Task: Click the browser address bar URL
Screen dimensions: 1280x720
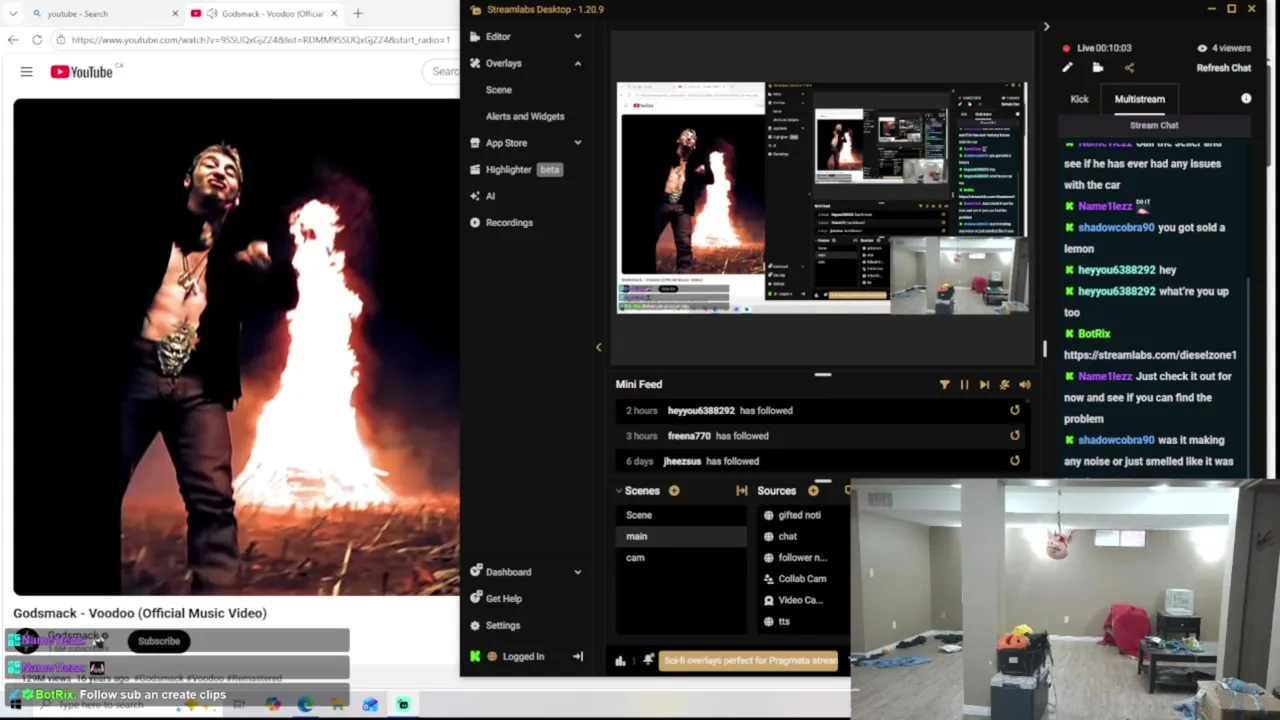Action: coord(260,40)
